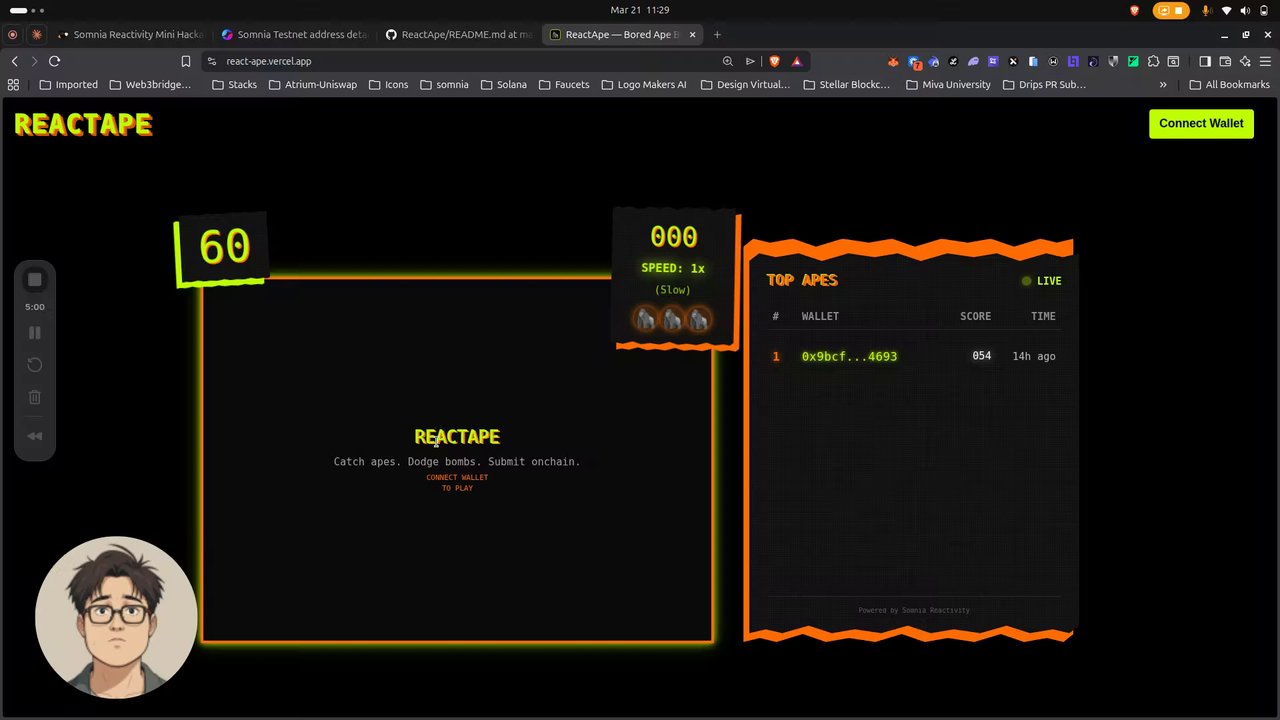The height and width of the screenshot is (720, 1280).
Task: Open the All Bookmarks folder
Action: click(1228, 85)
